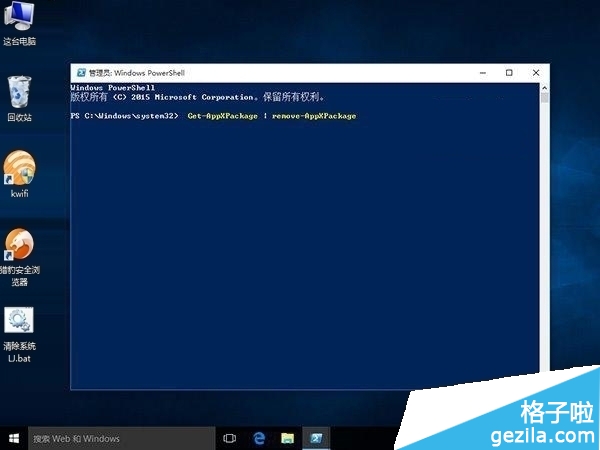The width and height of the screenshot is (600, 450).
Task: Open the 这台电脑 desktop icon
Action: click(19, 23)
